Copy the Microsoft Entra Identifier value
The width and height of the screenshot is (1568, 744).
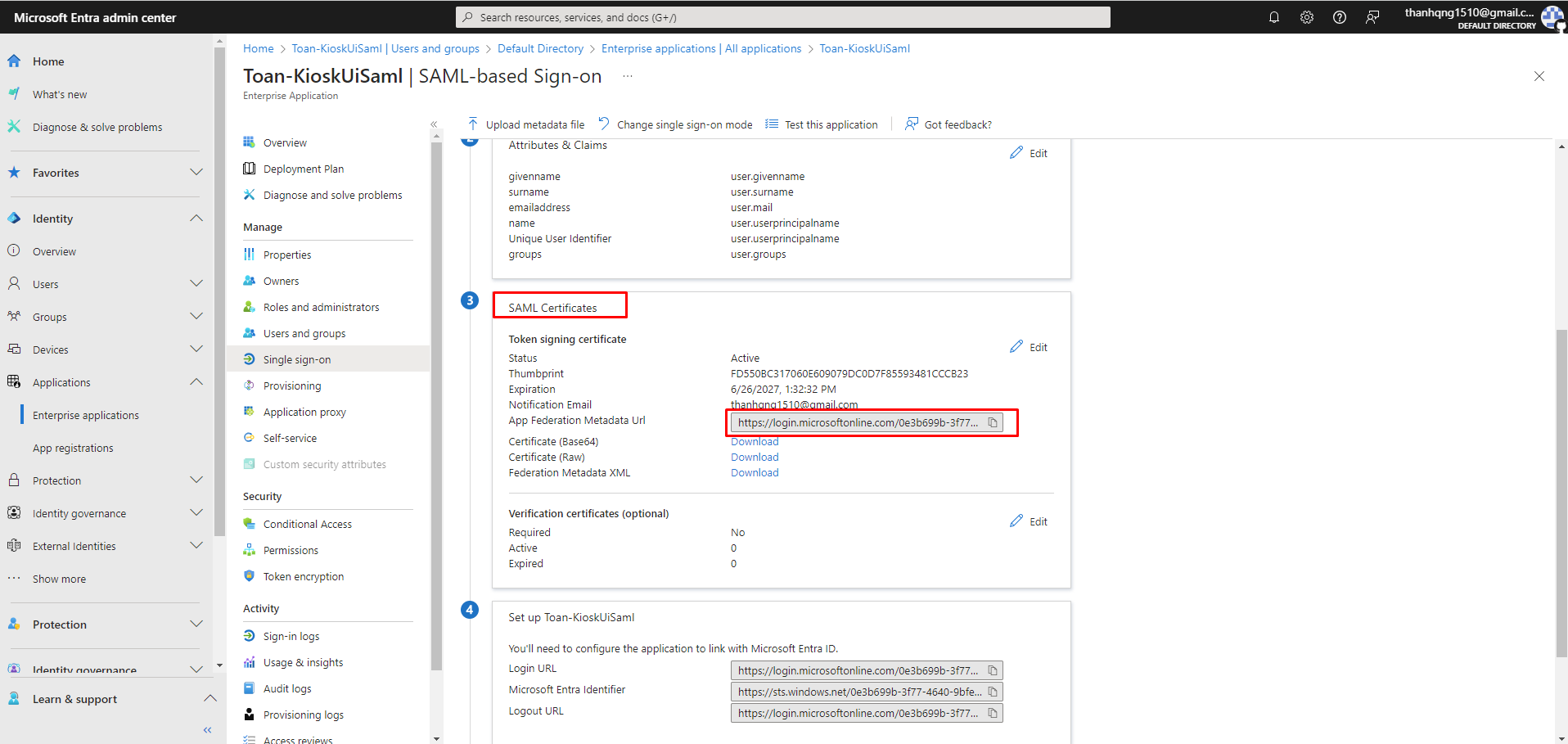point(993,692)
